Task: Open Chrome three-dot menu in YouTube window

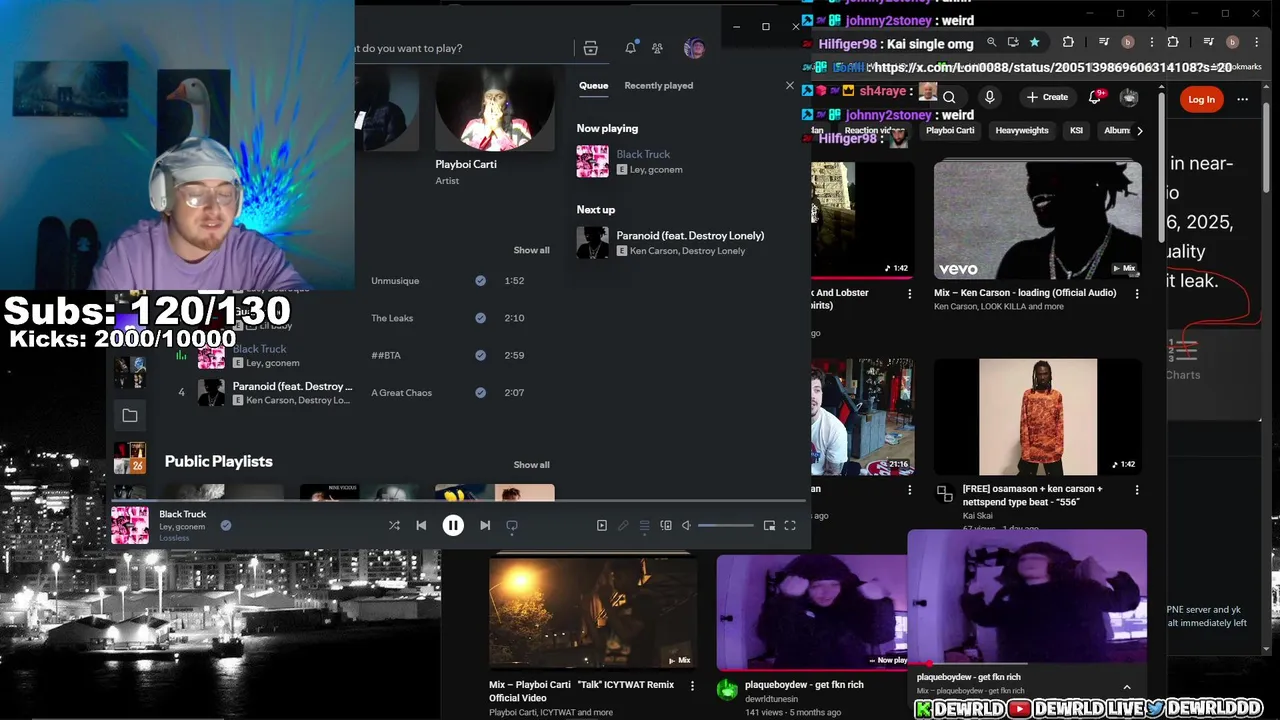Action: [1151, 42]
